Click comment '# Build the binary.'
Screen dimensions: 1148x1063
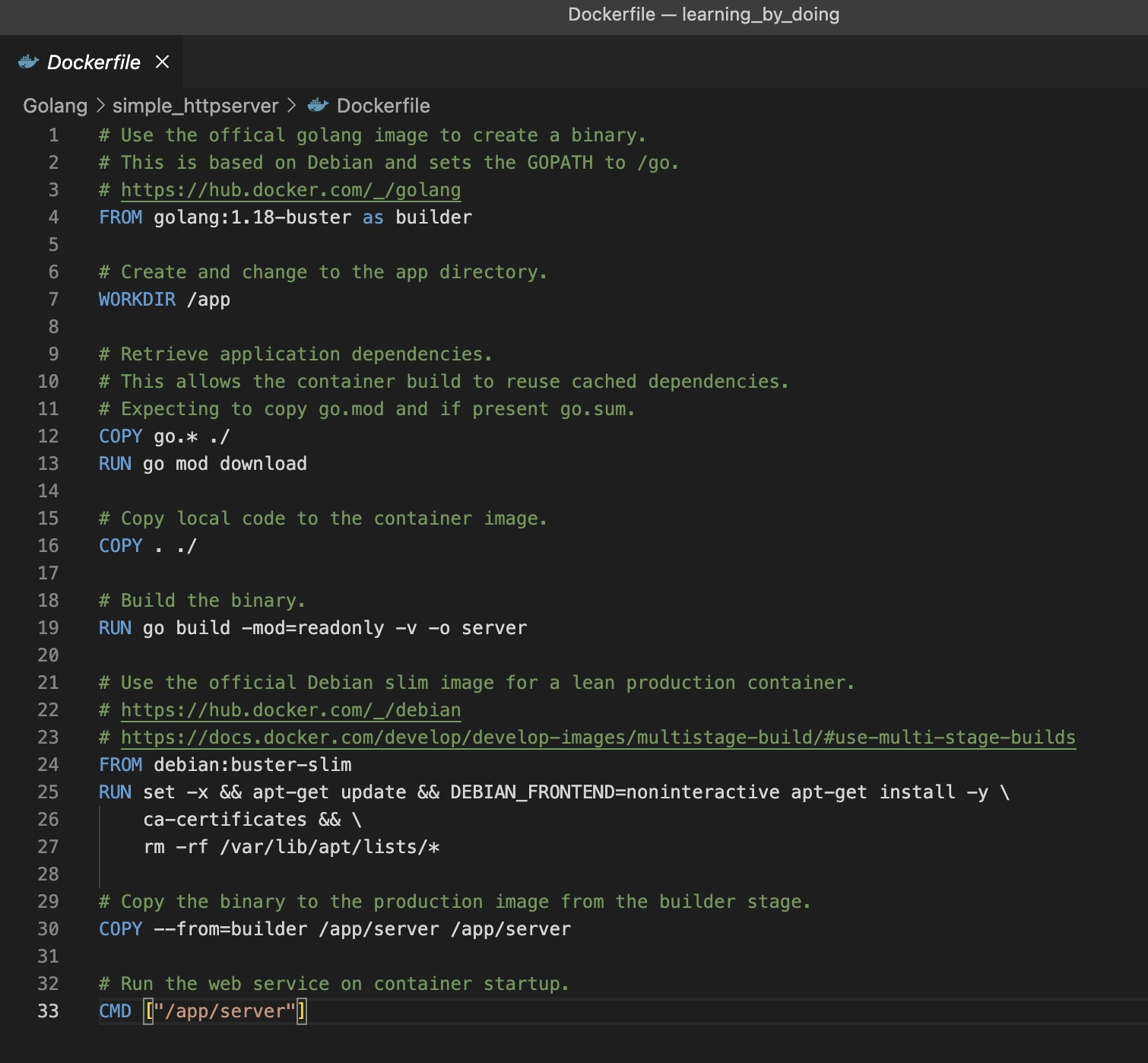point(202,601)
